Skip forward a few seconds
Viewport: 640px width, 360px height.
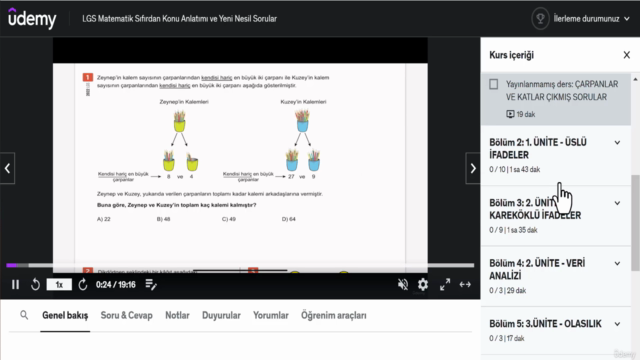coord(82,284)
